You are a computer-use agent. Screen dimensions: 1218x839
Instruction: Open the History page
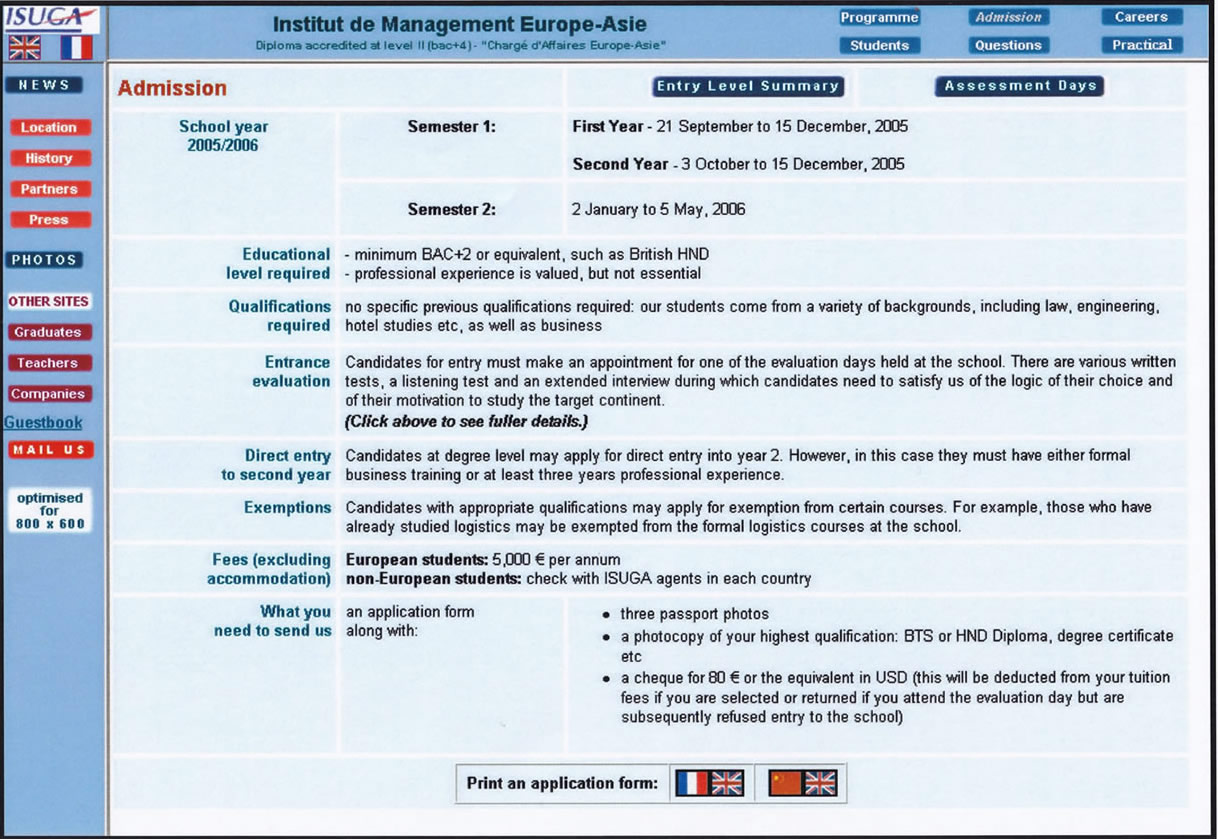[49, 158]
